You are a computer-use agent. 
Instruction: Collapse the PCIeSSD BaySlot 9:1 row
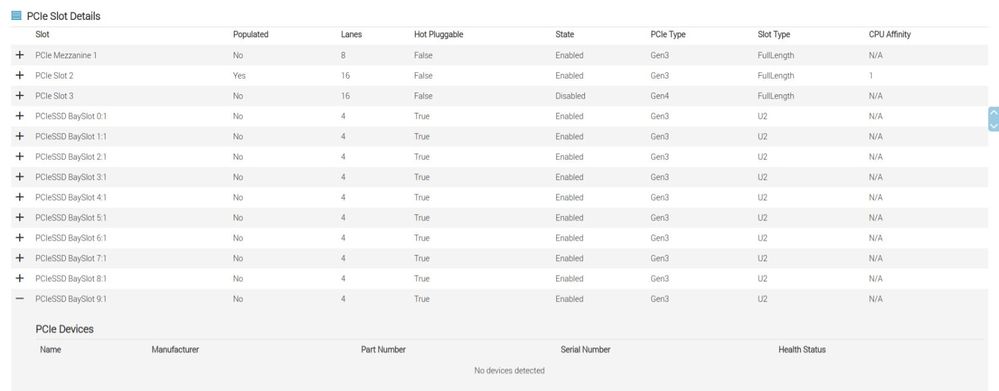pyautogui.click(x=20, y=299)
